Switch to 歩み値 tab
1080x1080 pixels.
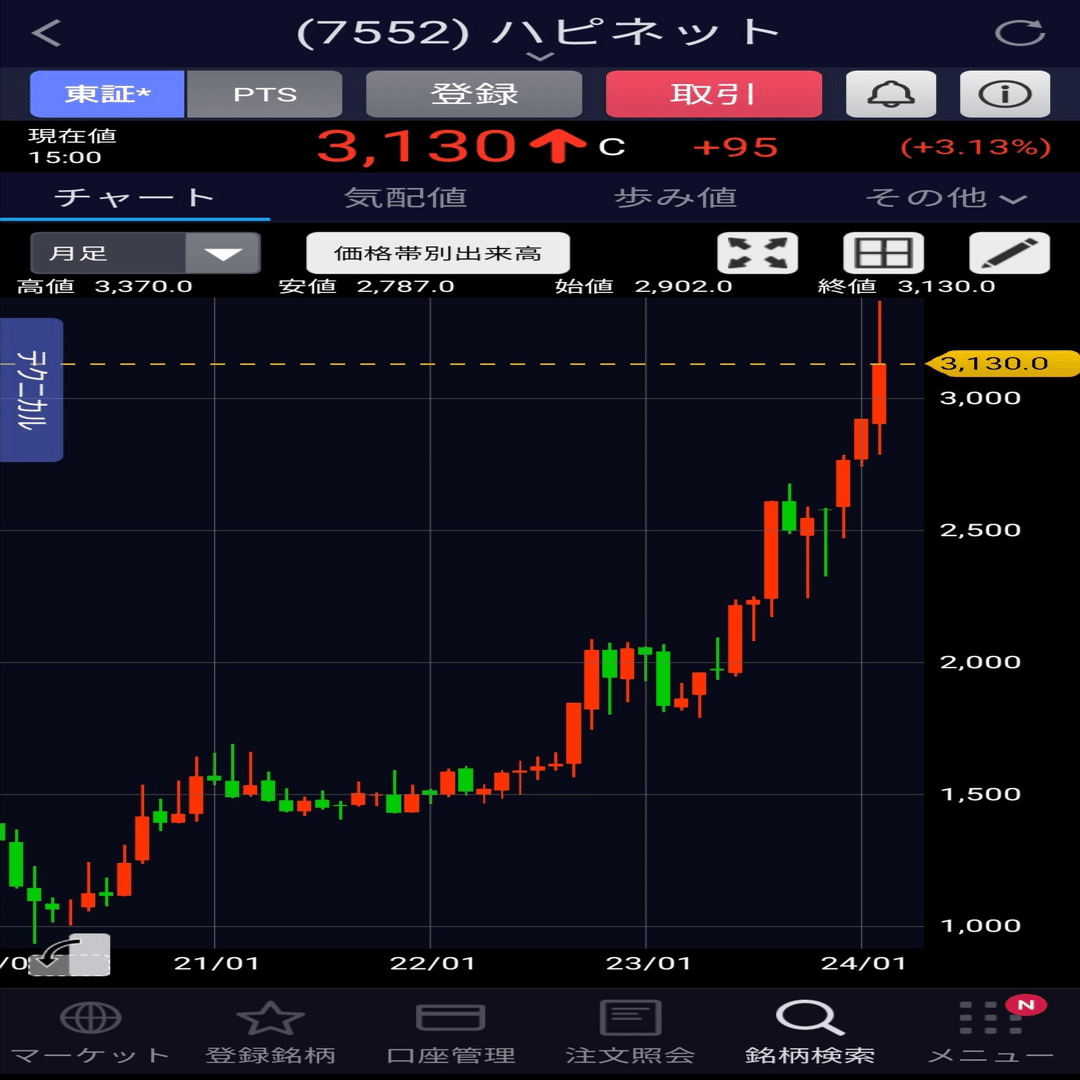click(x=675, y=198)
